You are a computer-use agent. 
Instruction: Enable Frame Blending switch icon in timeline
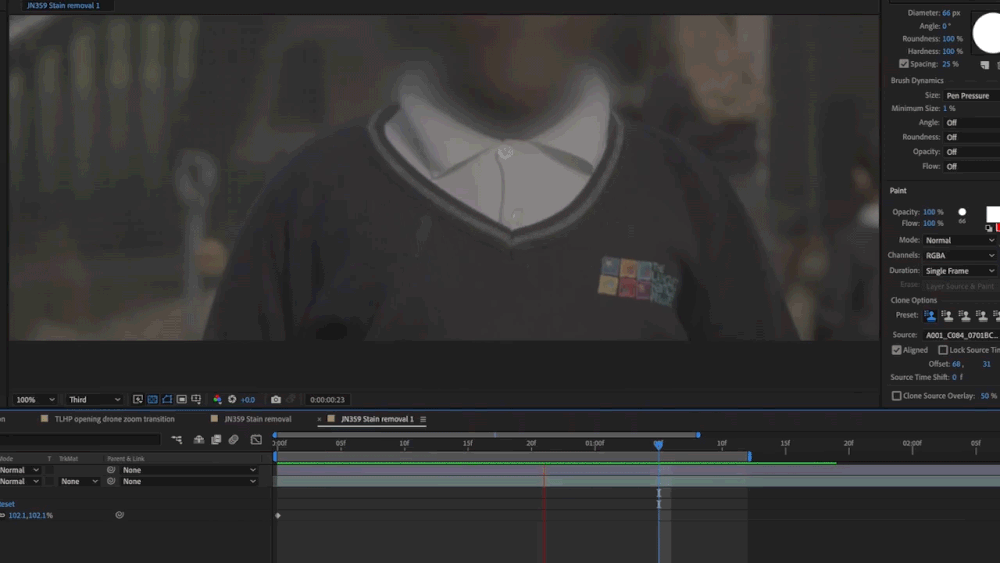216,439
